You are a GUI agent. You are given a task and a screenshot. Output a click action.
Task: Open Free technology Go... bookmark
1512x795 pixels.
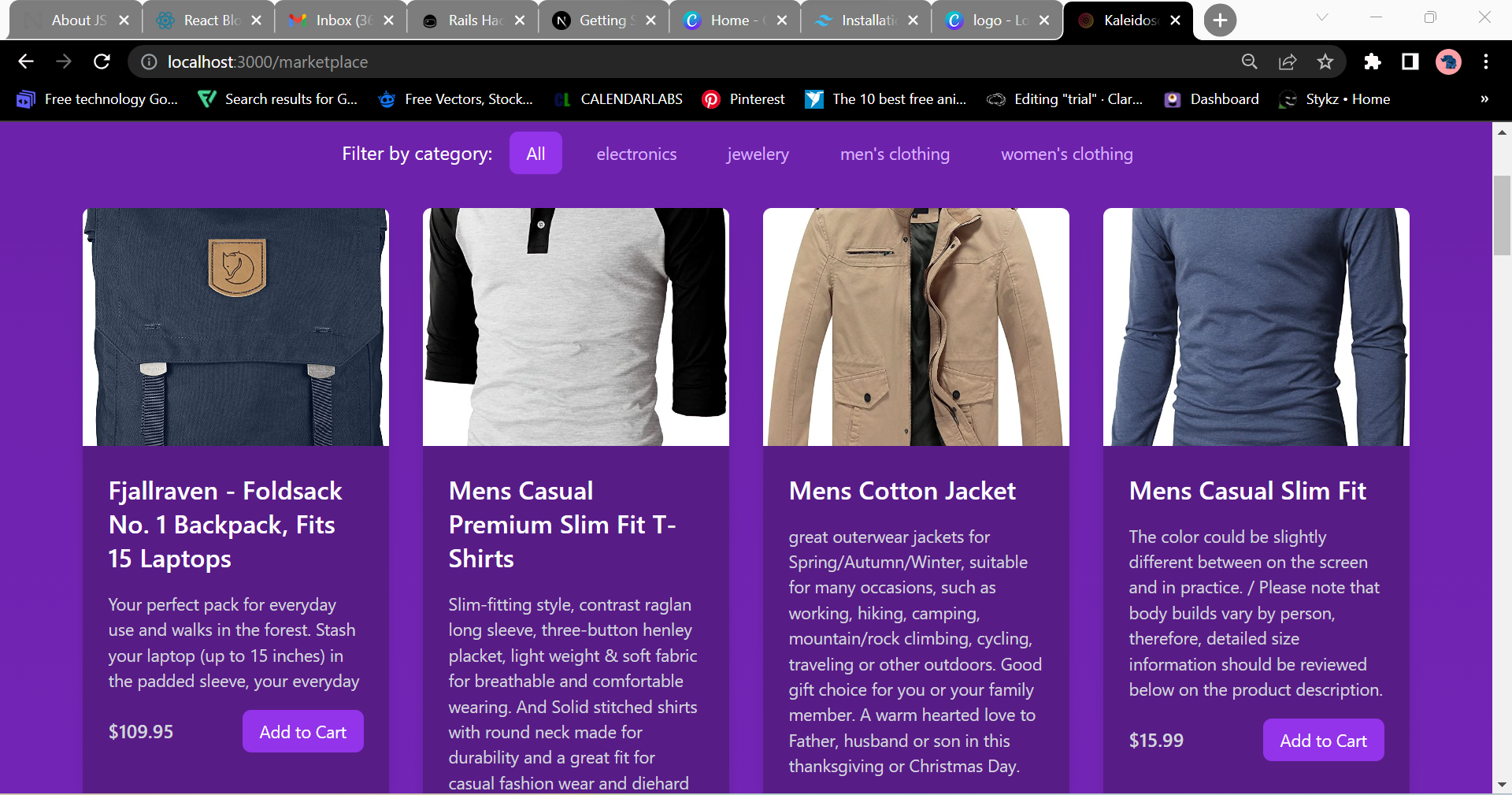[x=98, y=99]
